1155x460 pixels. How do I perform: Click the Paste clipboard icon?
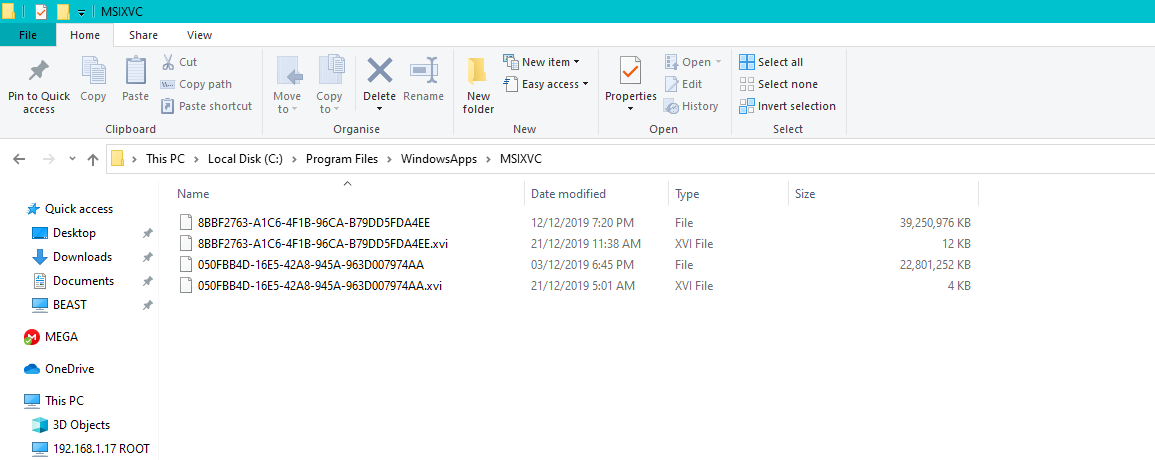point(136,71)
